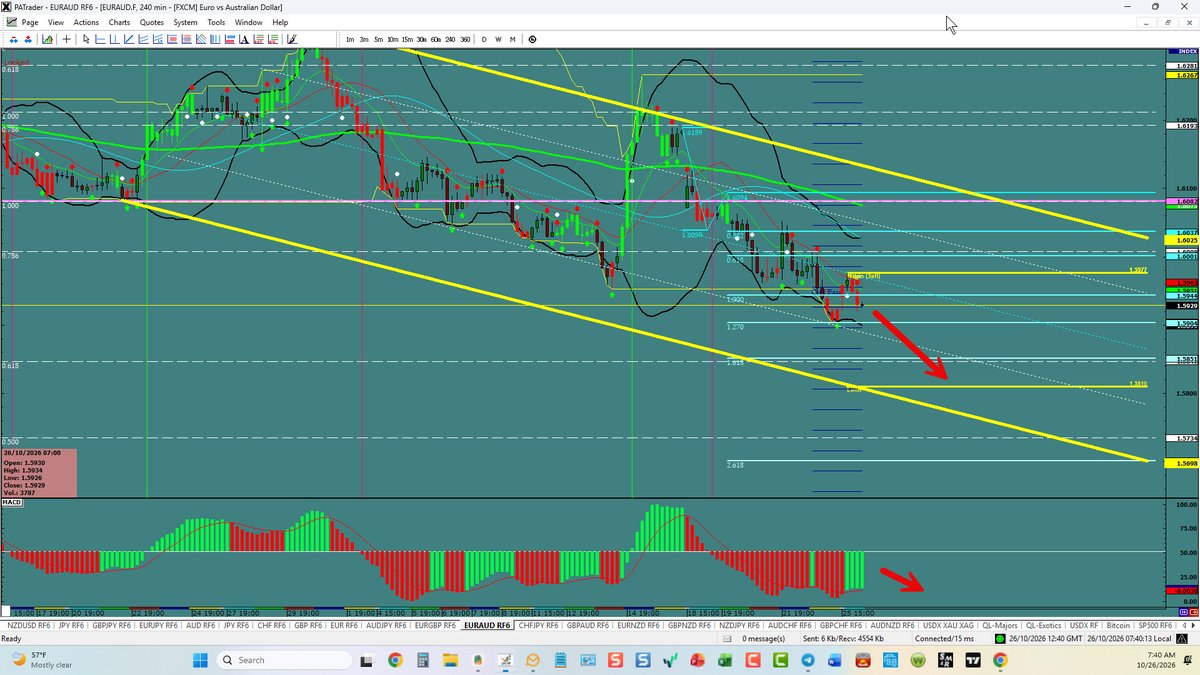Switch chart to 240 minute timeframe
Image resolution: width=1200 pixels, height=675 pixels.
click(451, 39)
